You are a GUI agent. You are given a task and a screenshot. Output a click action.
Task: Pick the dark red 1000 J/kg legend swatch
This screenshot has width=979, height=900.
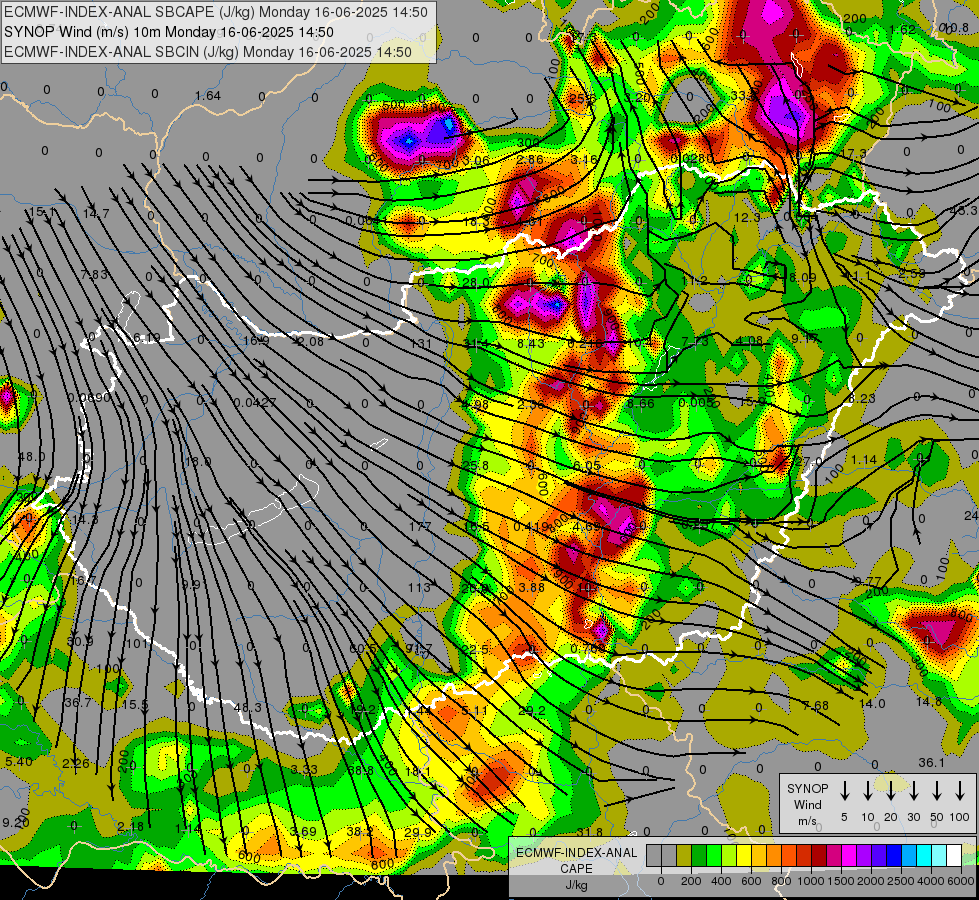pyautogui.click(x=820, y=855)
